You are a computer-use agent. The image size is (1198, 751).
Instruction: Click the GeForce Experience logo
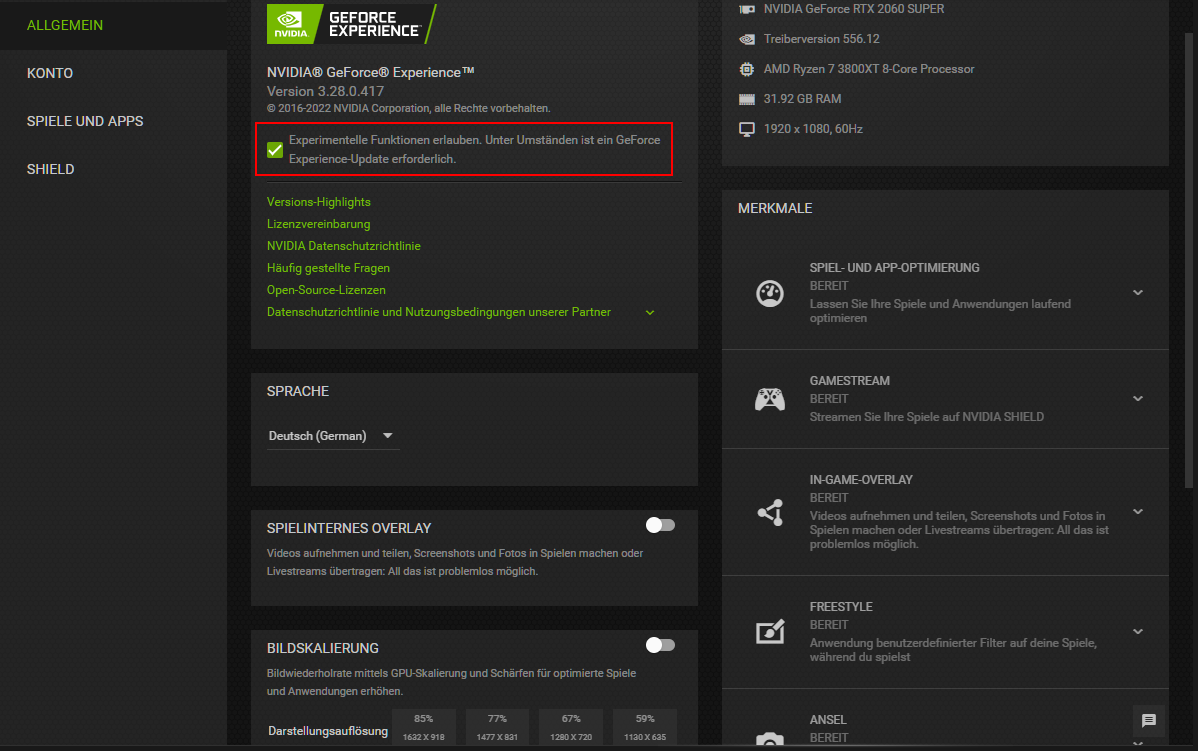click(351, 24)
